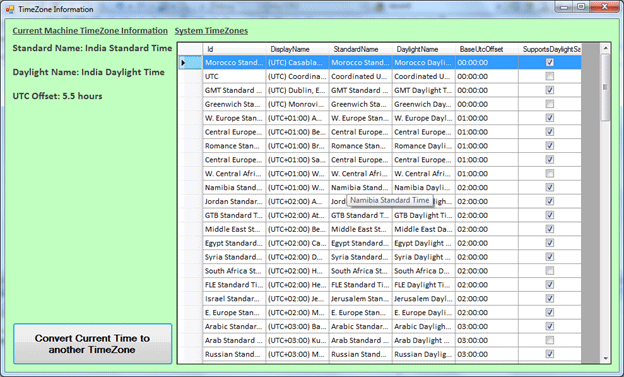The height and width of the screenshot is (377, 624).
Task: Toggle daylight saving checkbox for Arab Standard row
Action: [x=550, y=340]
